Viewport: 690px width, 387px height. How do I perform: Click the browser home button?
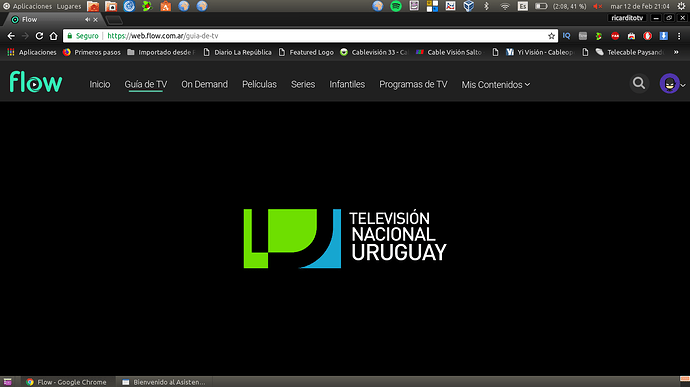53,36
